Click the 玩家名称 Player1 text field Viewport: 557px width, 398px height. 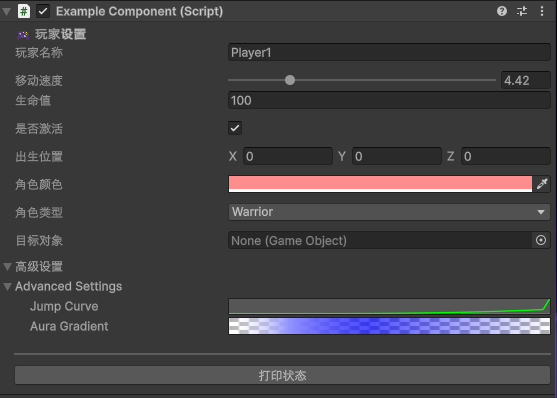coord(389,53)
